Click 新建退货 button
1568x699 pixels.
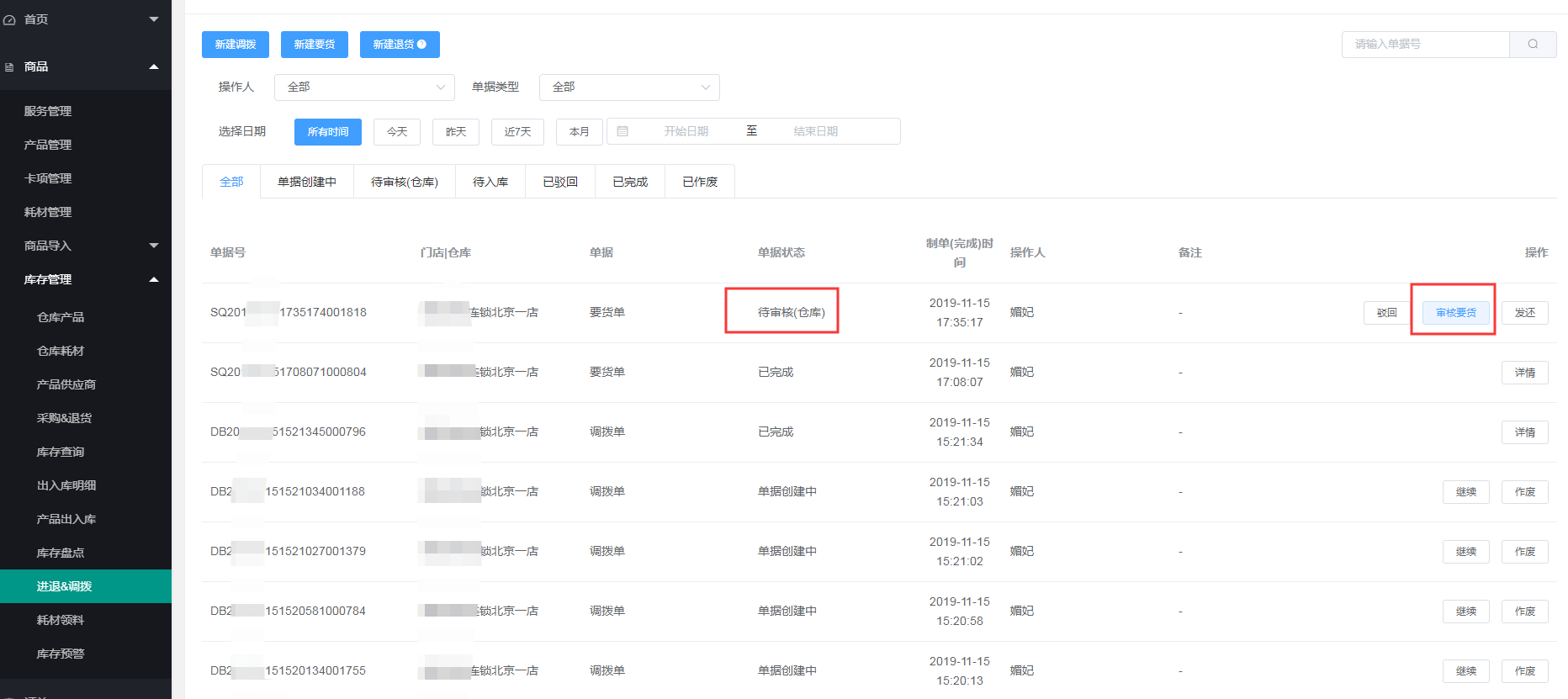click(400, 45)
